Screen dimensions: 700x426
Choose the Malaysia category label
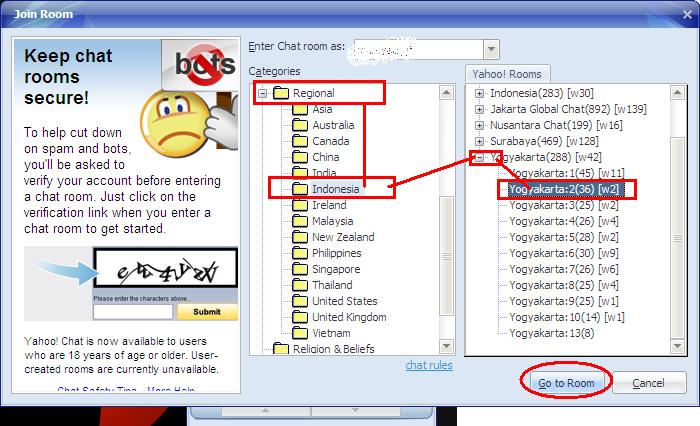click(333, 221)
